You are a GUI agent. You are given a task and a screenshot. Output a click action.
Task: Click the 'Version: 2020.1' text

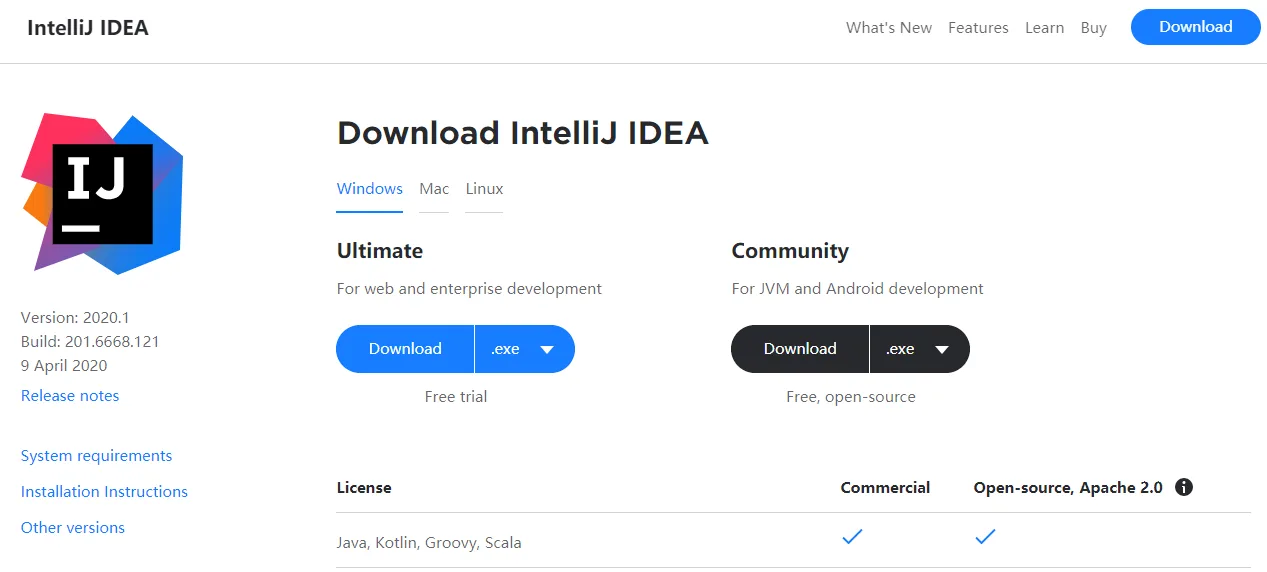[75, 318]
